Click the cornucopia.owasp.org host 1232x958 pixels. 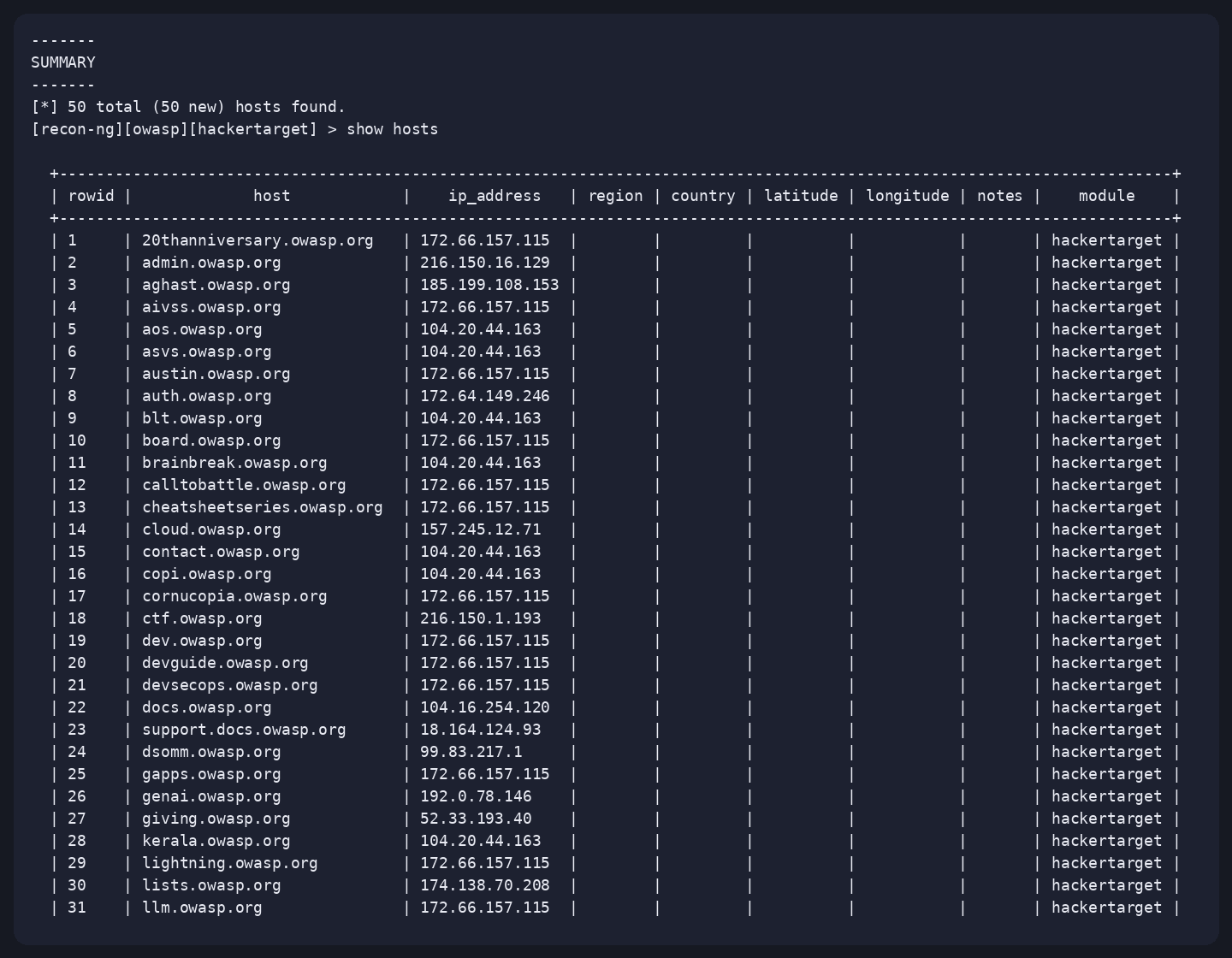pos(234,596)
